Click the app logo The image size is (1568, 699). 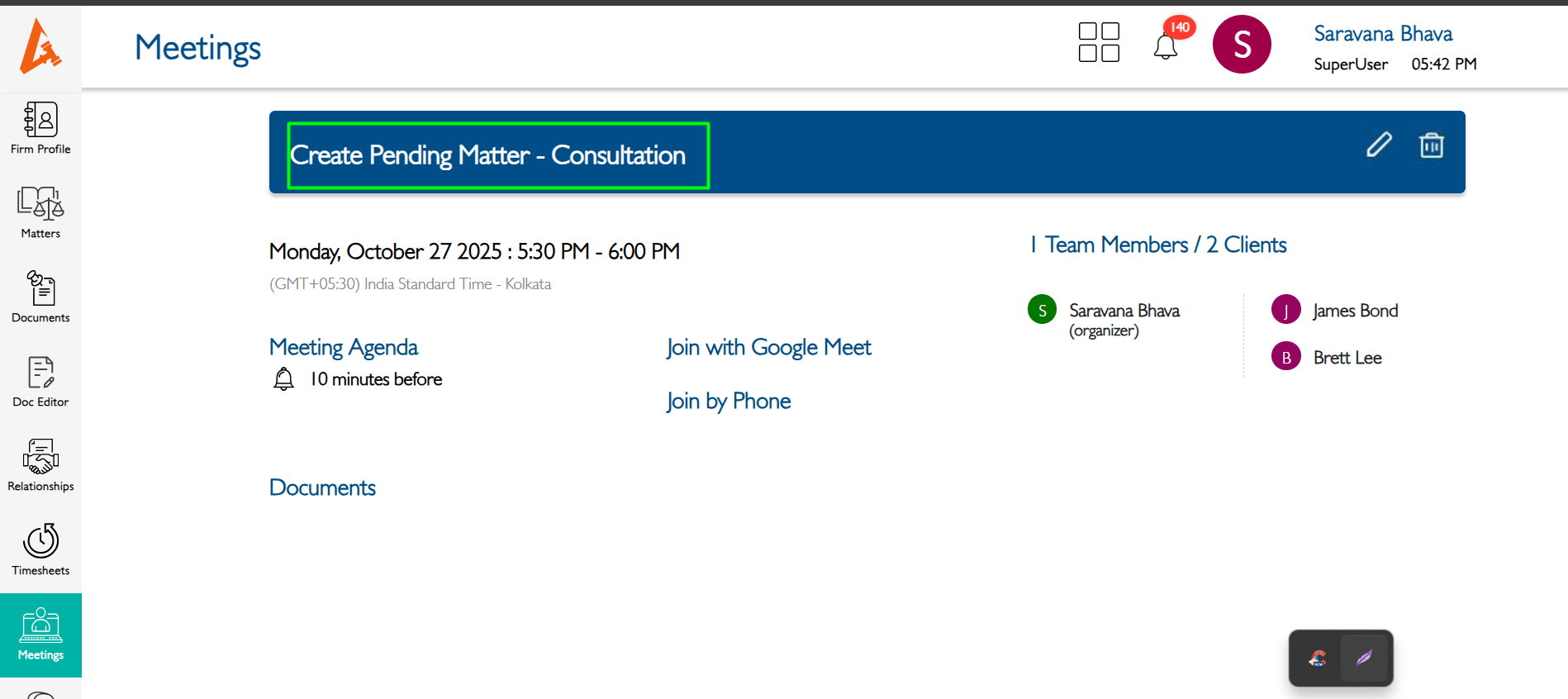40,46
